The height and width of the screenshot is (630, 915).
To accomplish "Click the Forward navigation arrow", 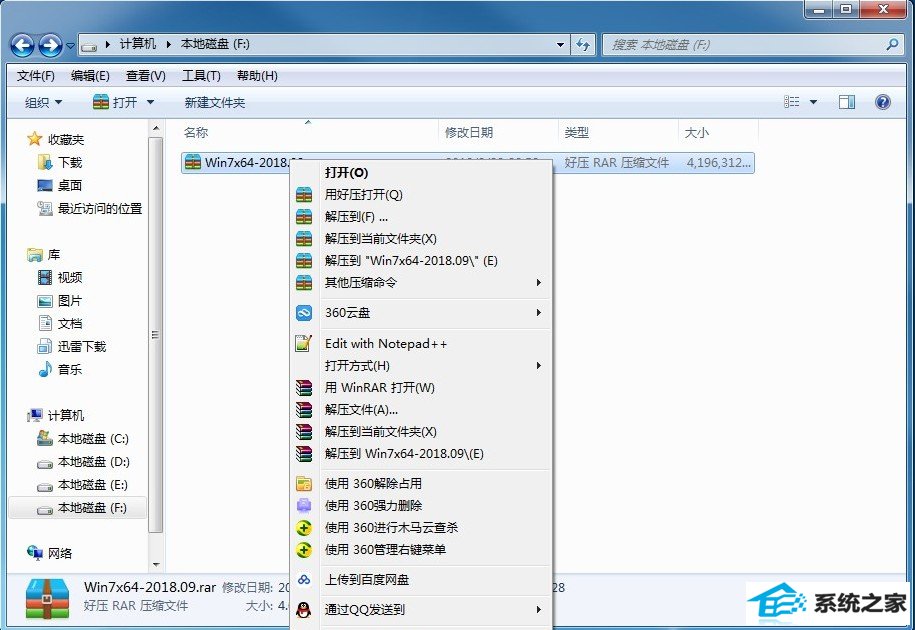I will [50, 45].
